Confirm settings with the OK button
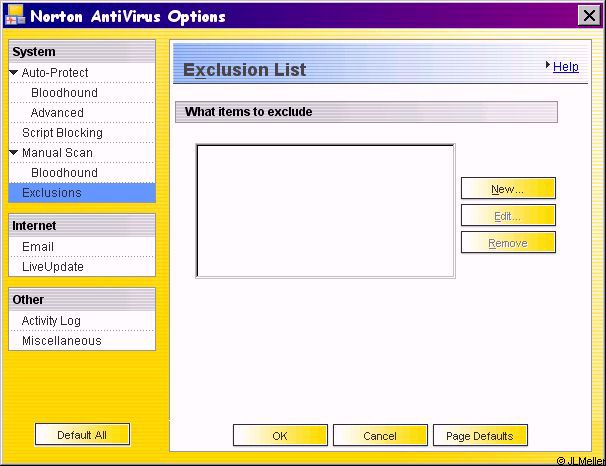Viewport: 606px width, 466px height. [x=280, y=436]
